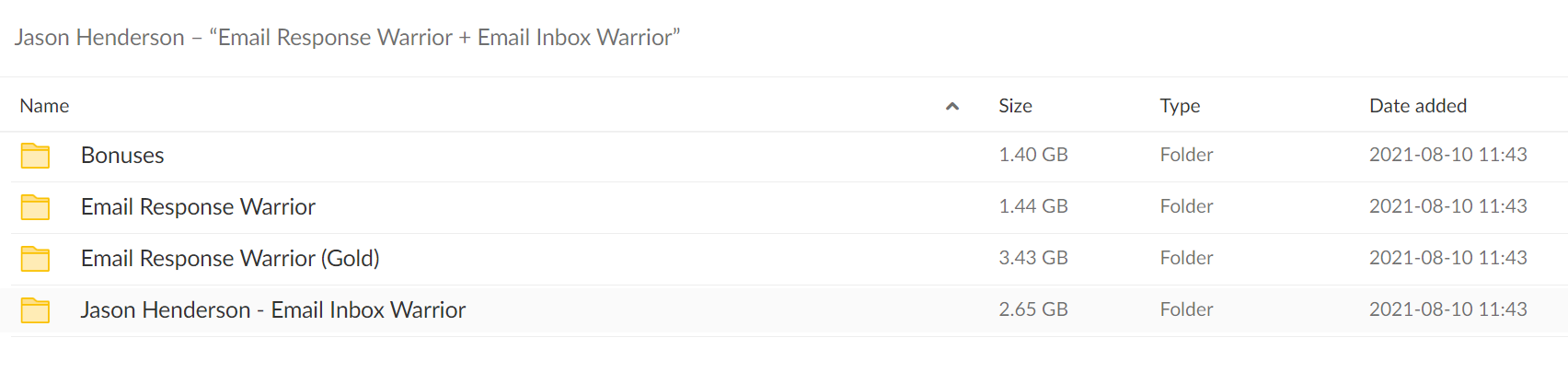Screen dimensions: 1568x373
Task: Sort by the Date added column header
Action: point(1418,106)
